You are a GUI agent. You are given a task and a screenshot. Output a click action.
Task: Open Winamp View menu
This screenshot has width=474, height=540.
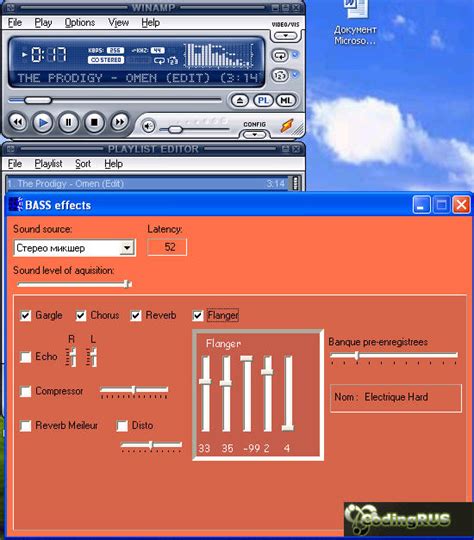118,22
